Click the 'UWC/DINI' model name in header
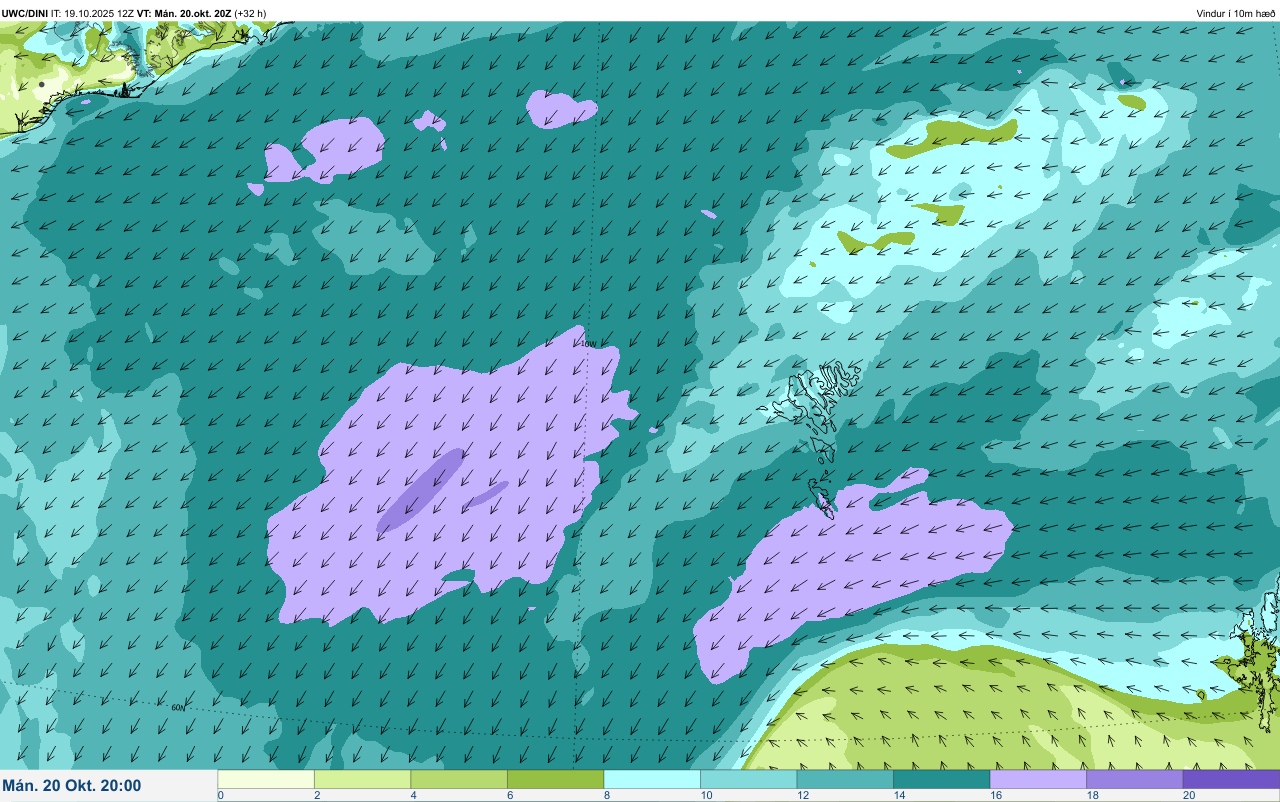1280x802 pixels. 24,13
